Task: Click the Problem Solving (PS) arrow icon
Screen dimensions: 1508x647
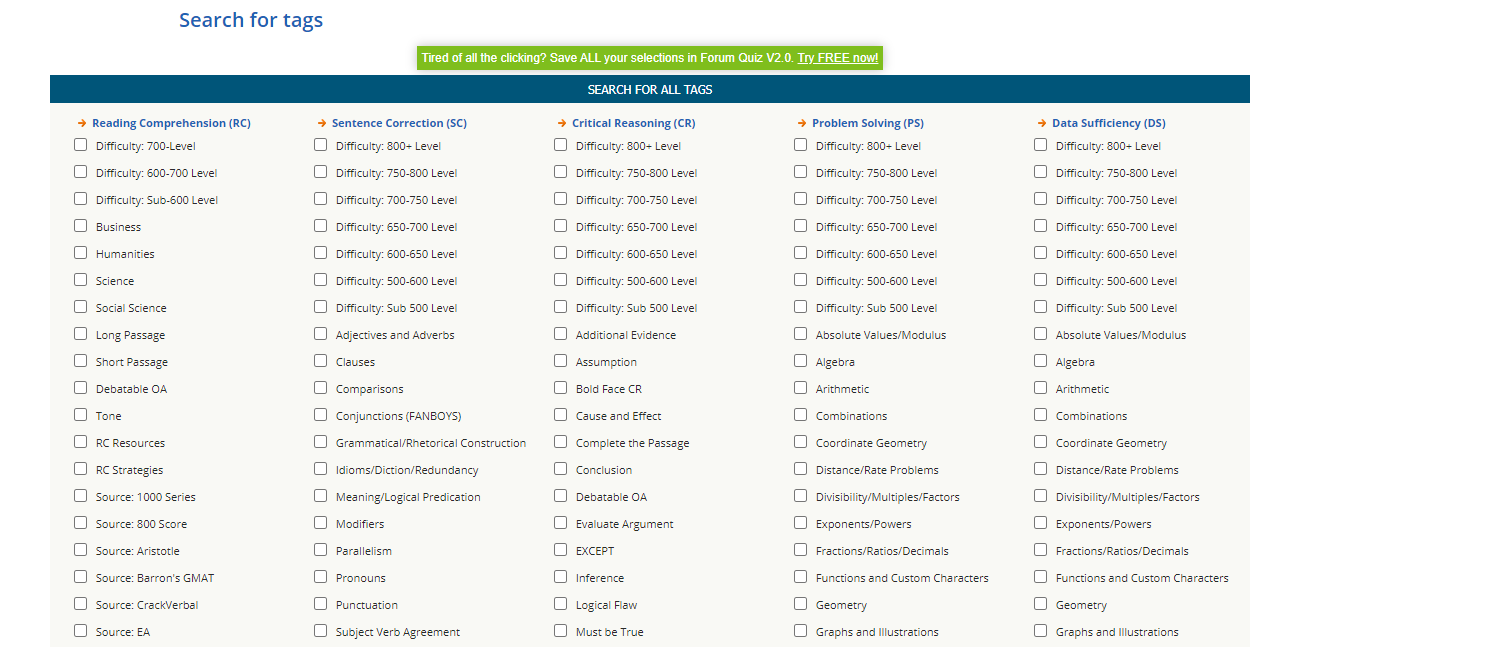Action: pyautogui.click(x=802, y=123)
